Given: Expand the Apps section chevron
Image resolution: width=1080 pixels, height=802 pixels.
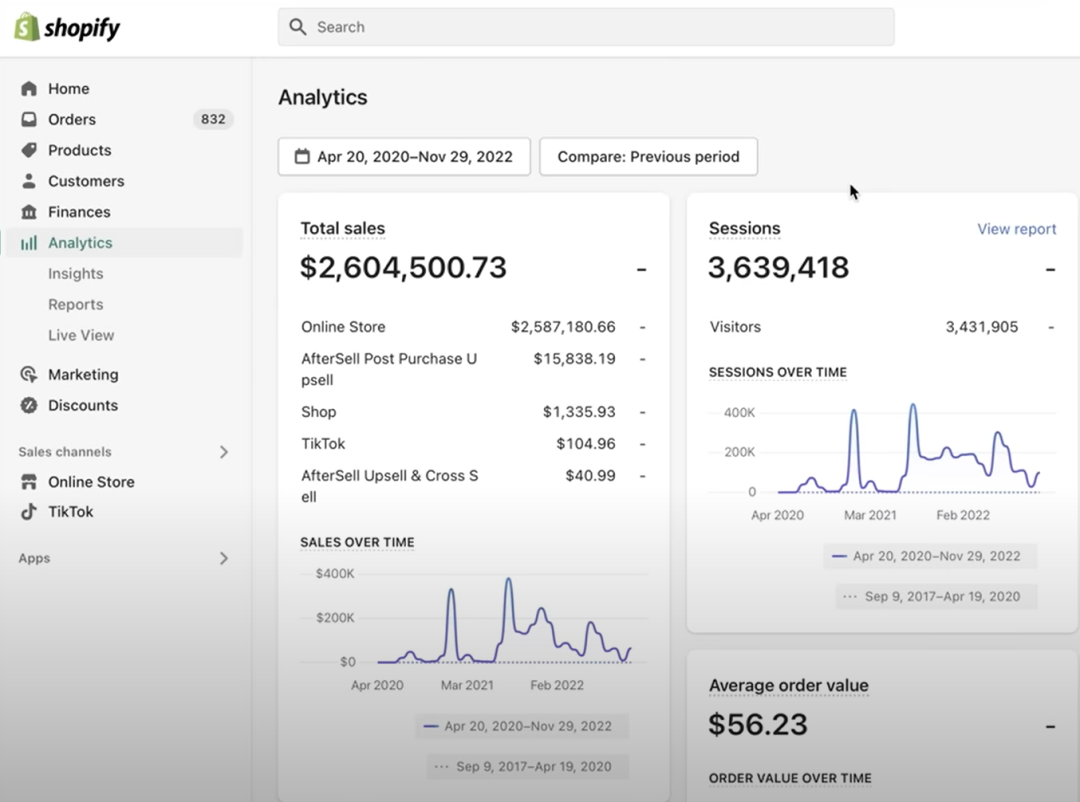Looking at the screenshot, I should click(224, 558).
